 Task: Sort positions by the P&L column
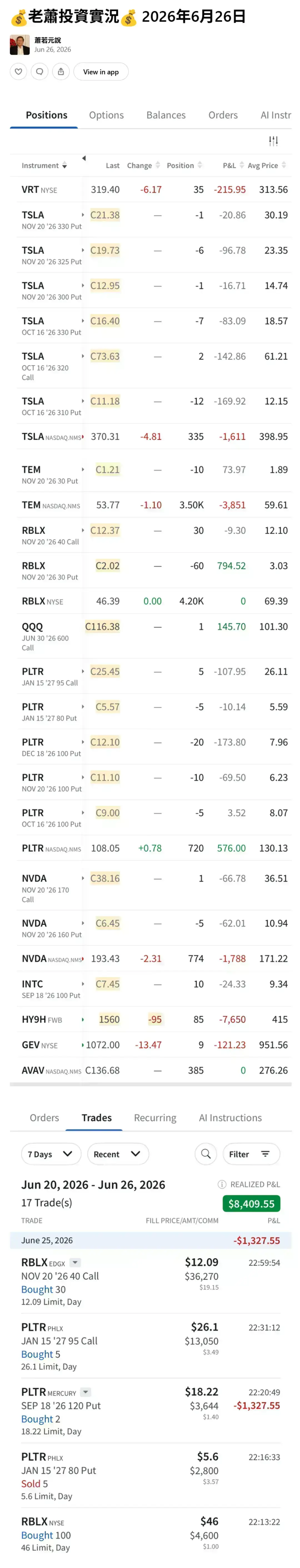[233, 165]
